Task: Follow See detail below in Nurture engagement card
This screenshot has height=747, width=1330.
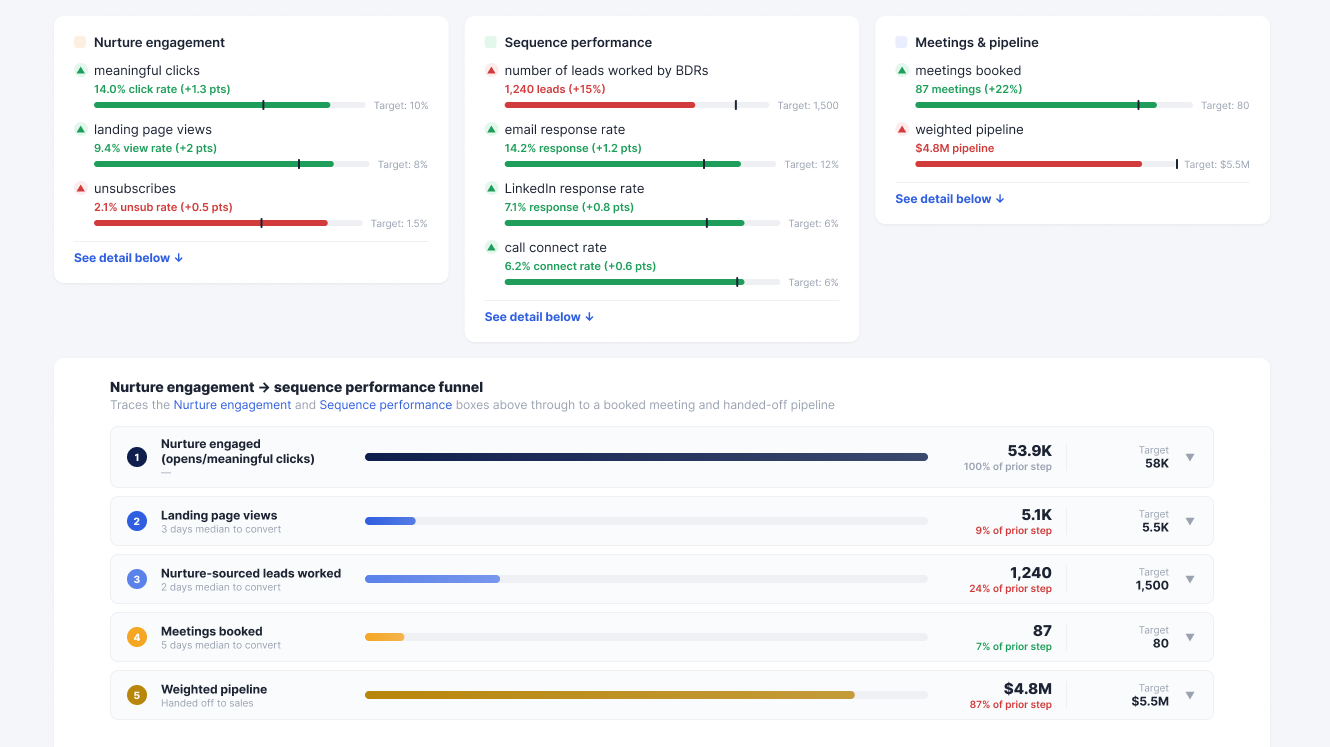Action: click(129, 258)
